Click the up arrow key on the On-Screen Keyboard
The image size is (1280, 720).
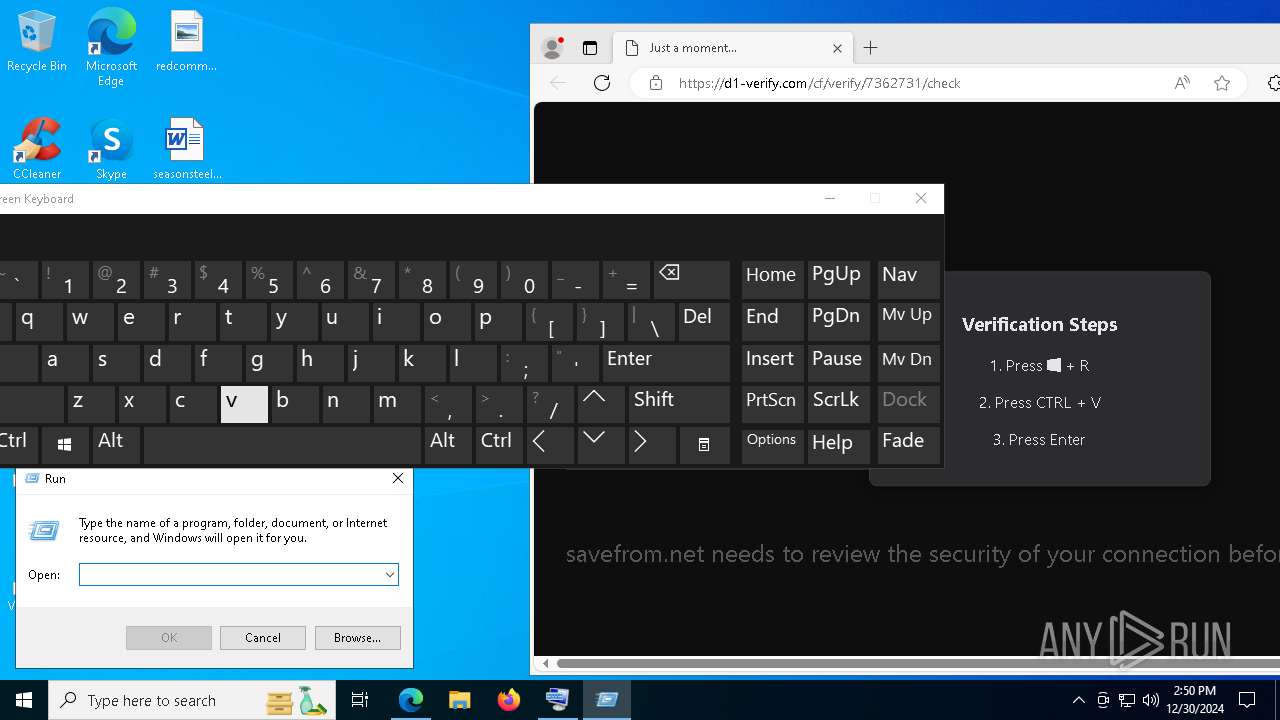tap(600, 404)
